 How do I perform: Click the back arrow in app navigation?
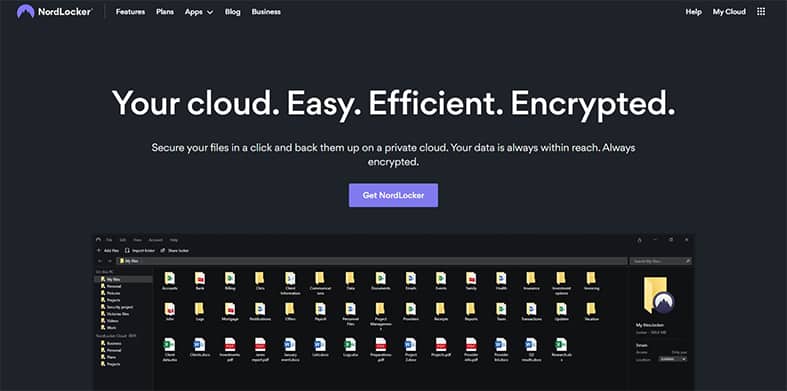click(x=100, y=261)
